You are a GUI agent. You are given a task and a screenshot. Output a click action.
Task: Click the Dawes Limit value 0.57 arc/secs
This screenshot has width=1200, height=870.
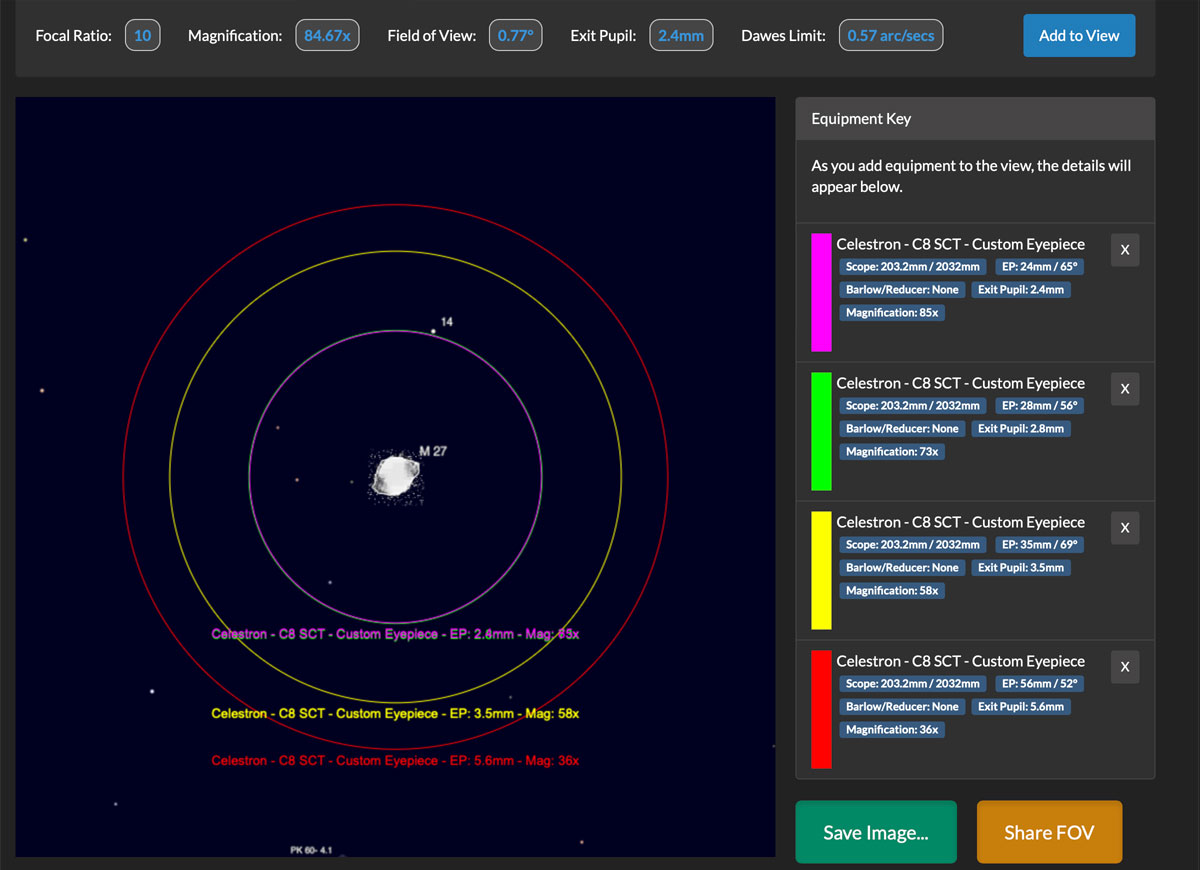[x=890, y=36]
